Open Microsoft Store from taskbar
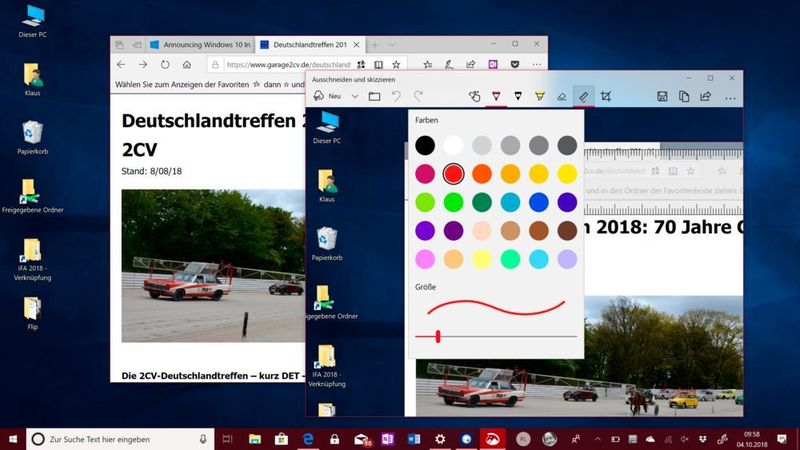Image resolution: width=800 pixels, height=450 pixels. (281, 439)
